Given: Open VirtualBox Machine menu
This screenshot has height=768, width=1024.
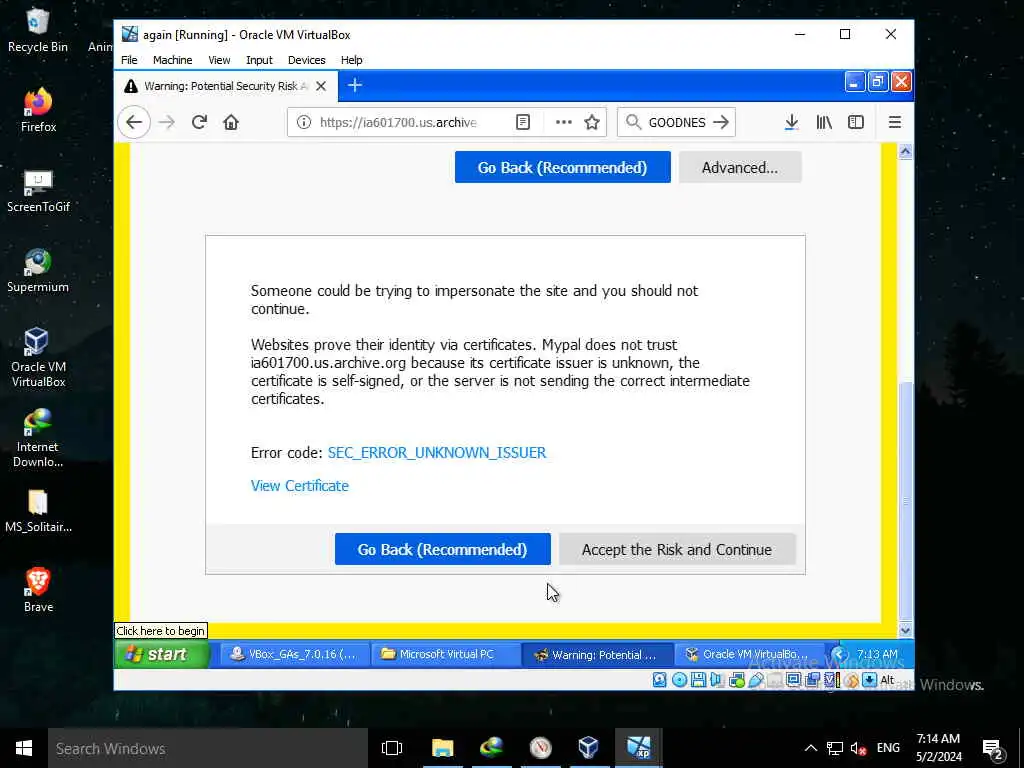Looking at the screenshot, I should point(172,60).
